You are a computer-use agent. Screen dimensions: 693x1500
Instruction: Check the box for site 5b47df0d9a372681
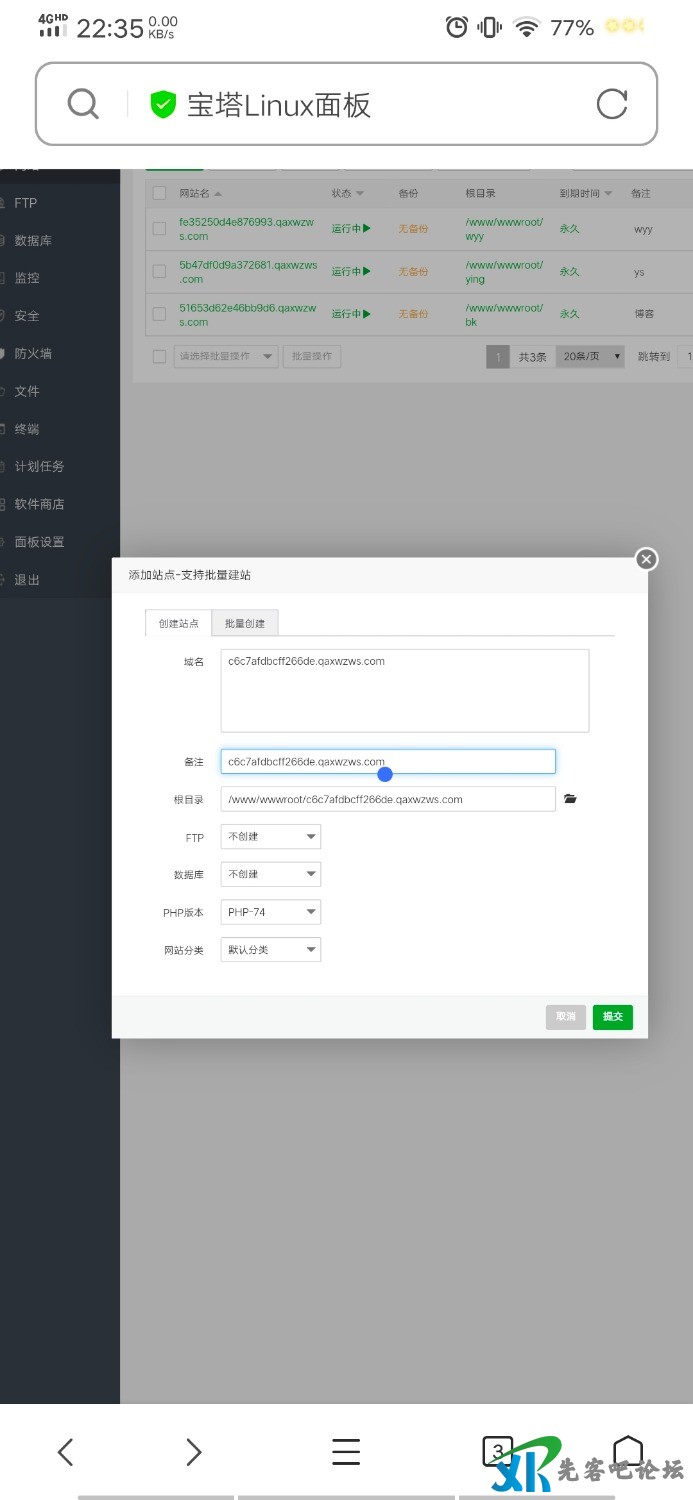159,272
